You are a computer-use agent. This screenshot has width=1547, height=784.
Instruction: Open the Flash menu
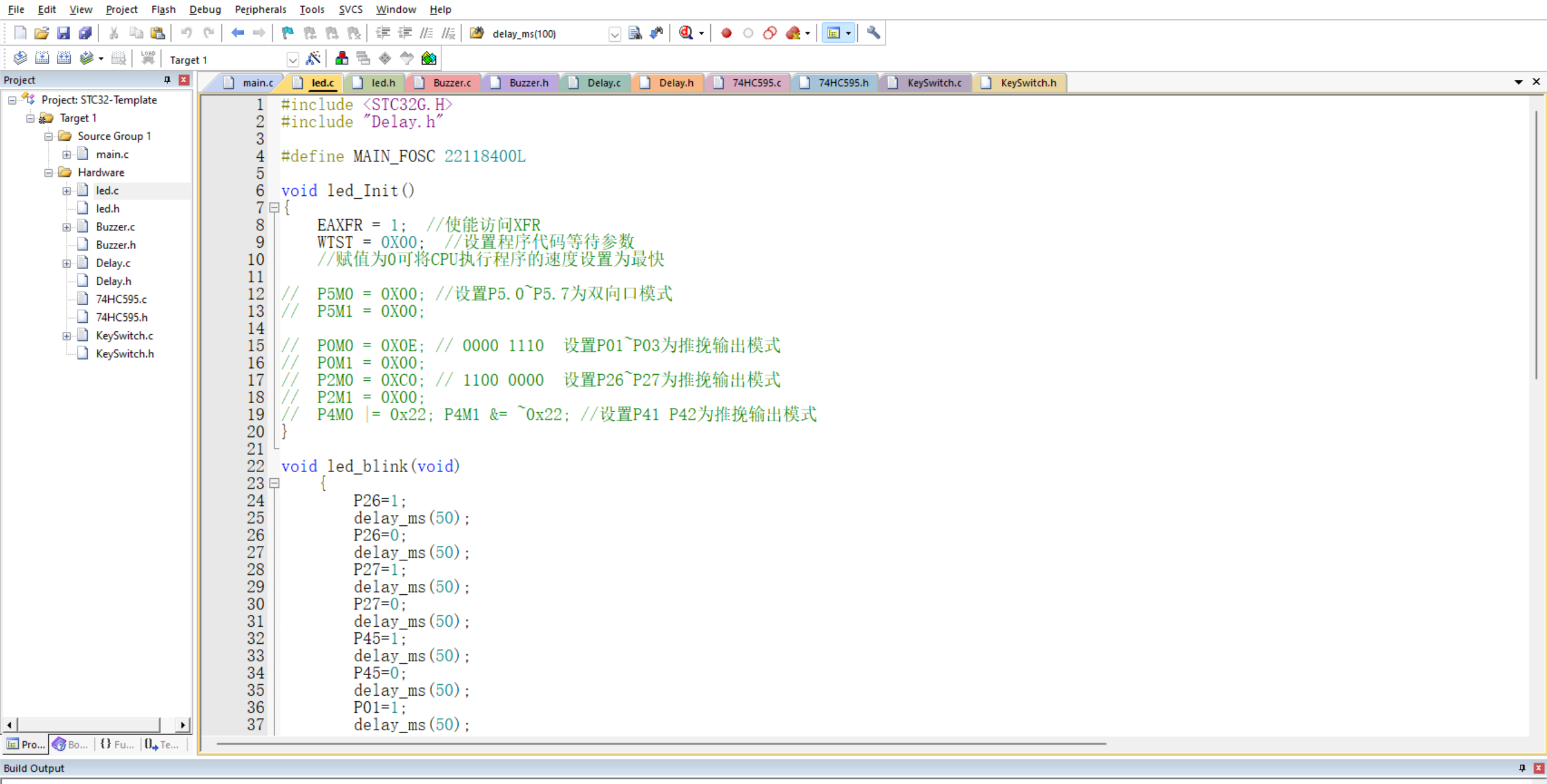coord(163,9)
